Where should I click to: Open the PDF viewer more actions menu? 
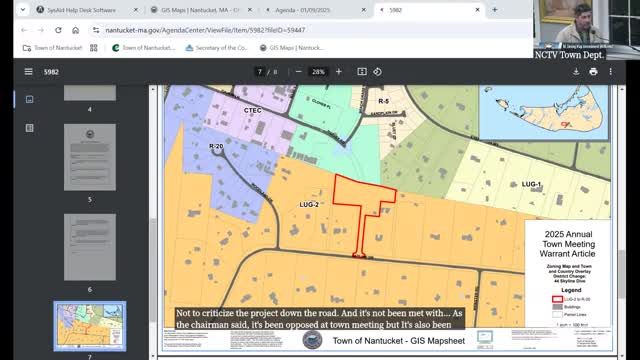click(610, 72)
